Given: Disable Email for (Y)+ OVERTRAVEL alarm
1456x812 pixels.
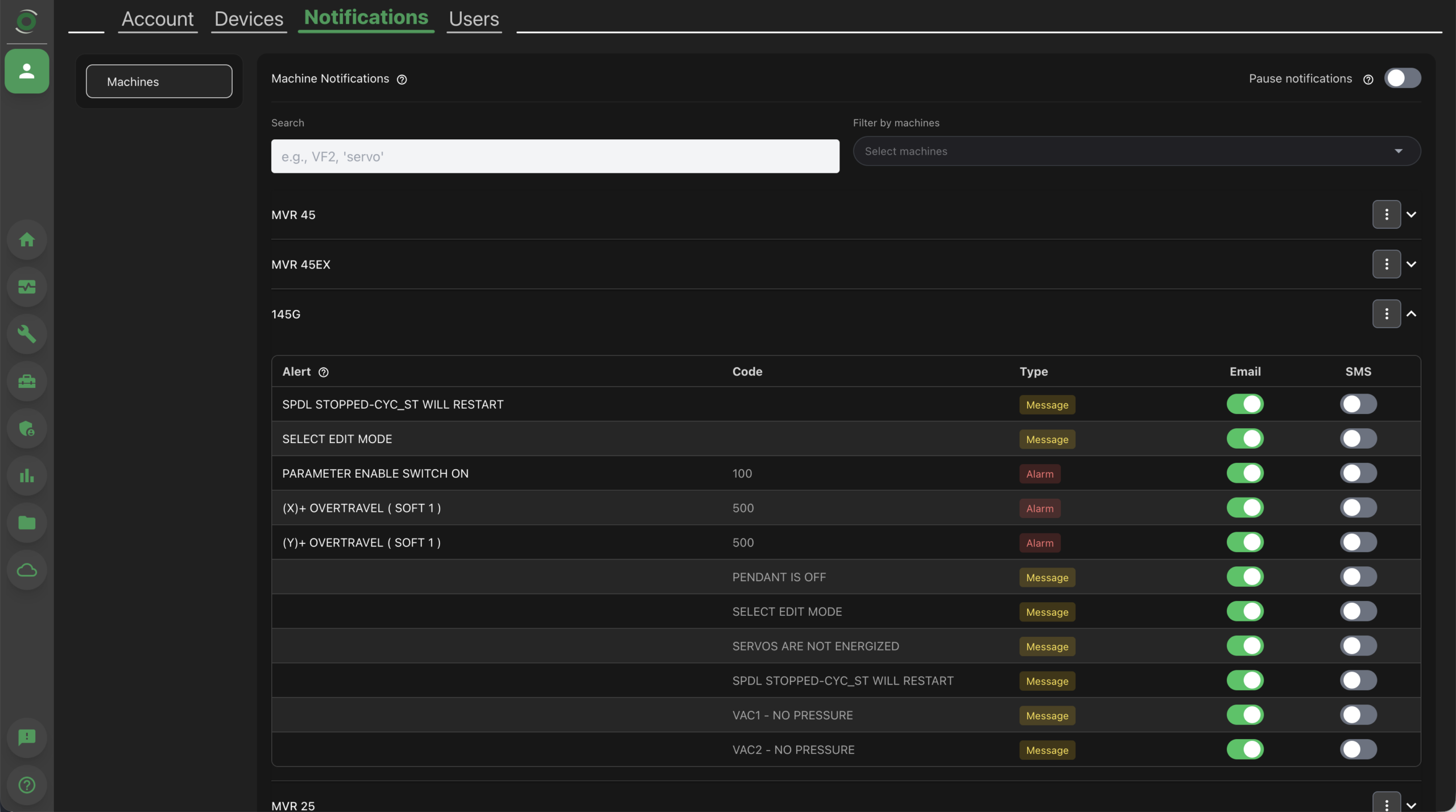Looking at the screenshot, I should (1245, 542).
